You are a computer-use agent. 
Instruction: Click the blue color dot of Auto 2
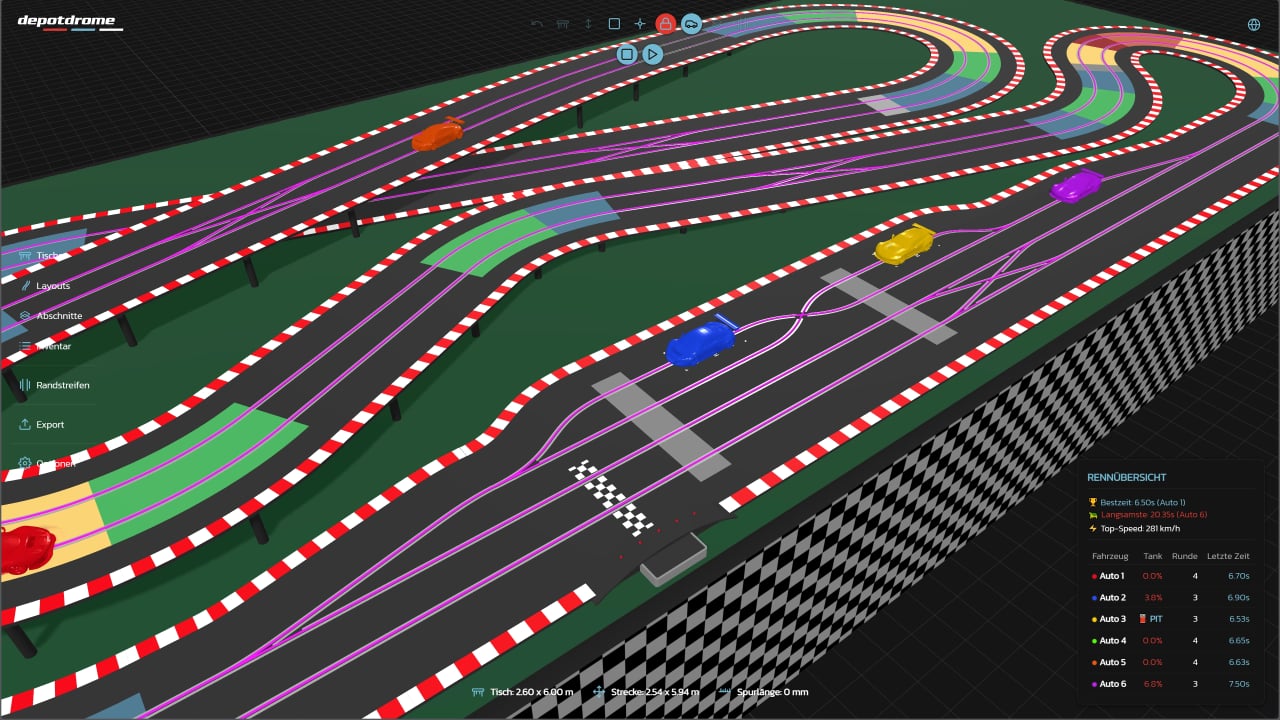tap(1095, 597)
